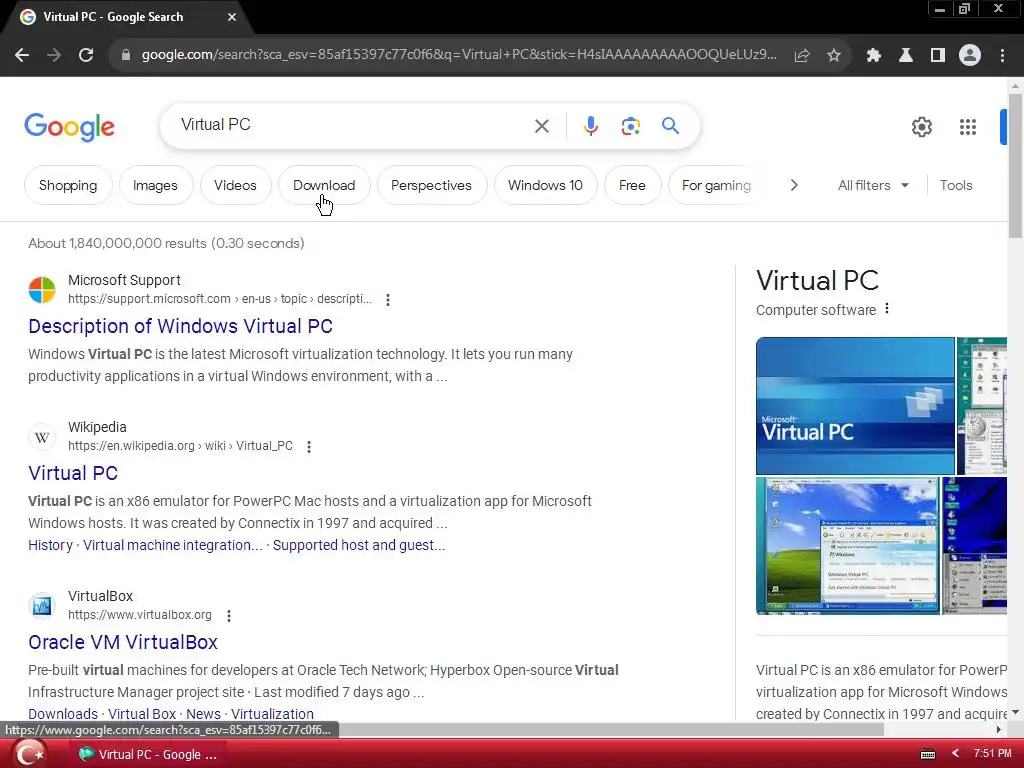The width and height of the screenshot is (1024, 768).
Task: Click the vertical page scrollbar thumb
Action: [1015, 166]
